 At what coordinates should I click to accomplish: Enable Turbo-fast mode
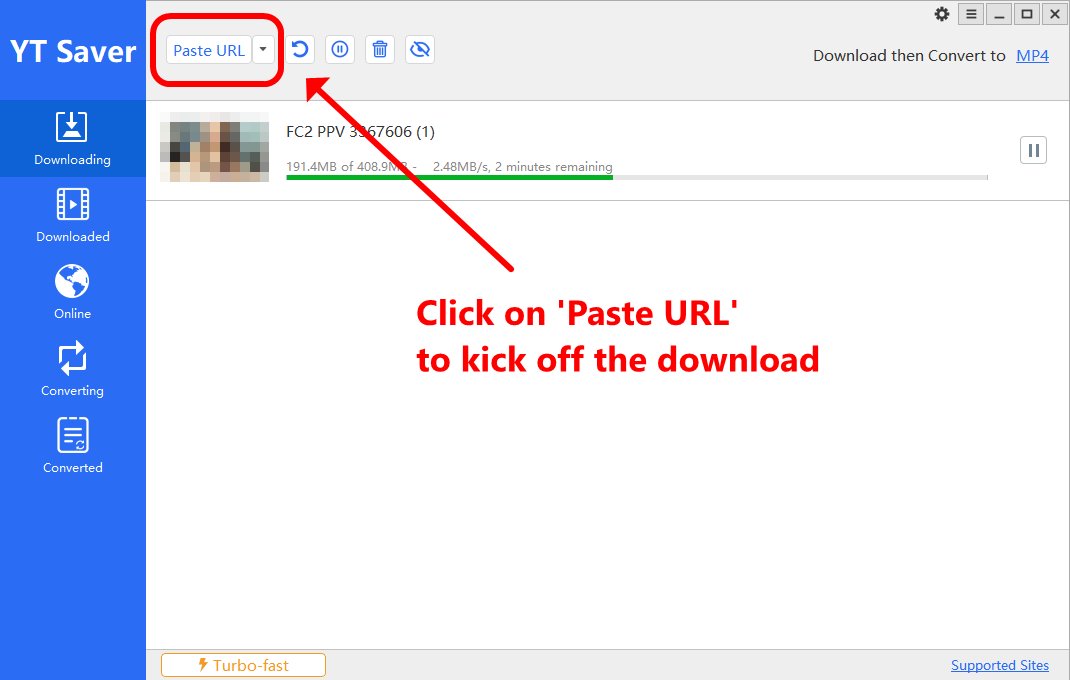click(244, 665)
